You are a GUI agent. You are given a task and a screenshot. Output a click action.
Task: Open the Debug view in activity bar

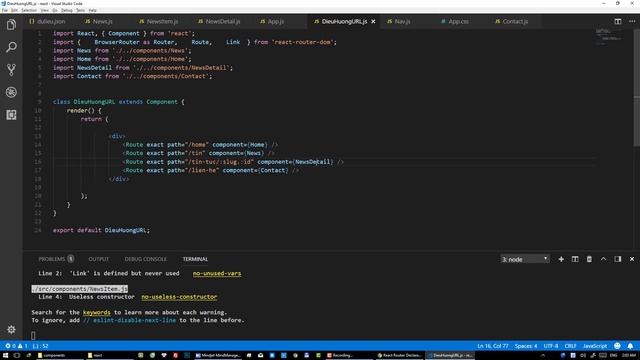tap(11, 92)
